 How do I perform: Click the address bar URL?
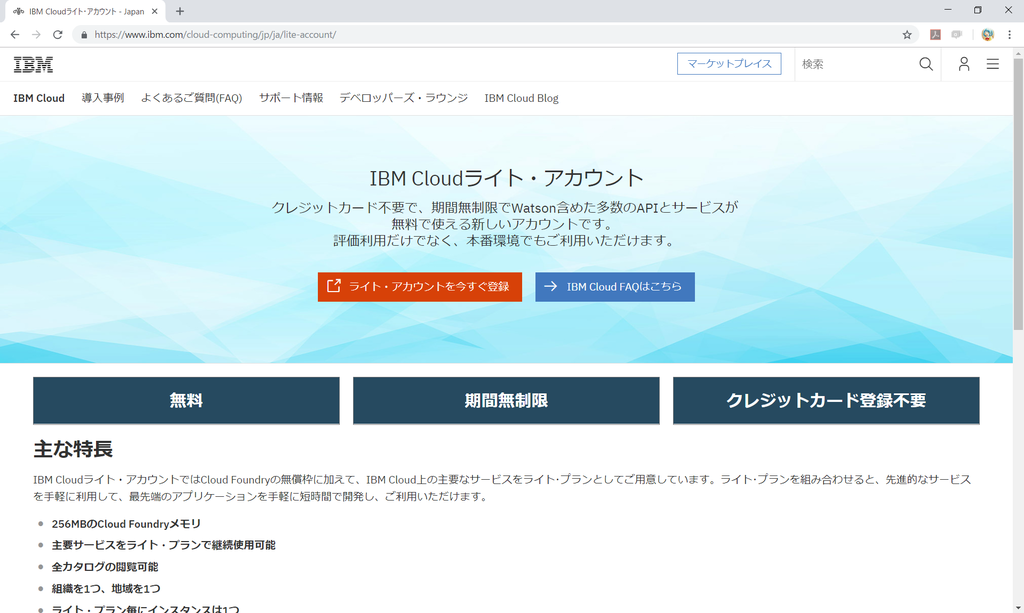(215, 35)
